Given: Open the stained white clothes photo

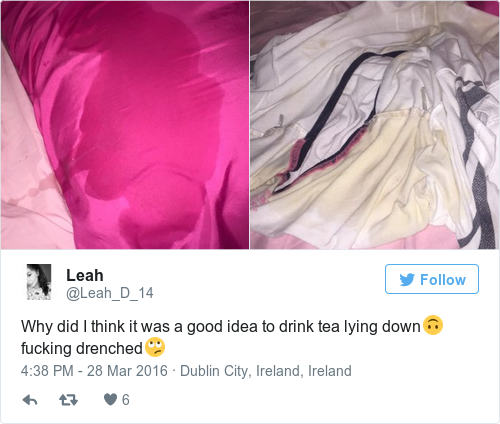Looking at the screenshot, I should pyautogui.click(x=374, y=125).
